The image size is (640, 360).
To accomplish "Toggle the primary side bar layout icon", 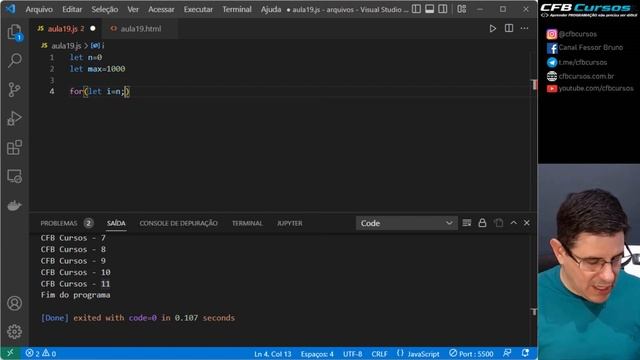I will (x=416, y=9).
